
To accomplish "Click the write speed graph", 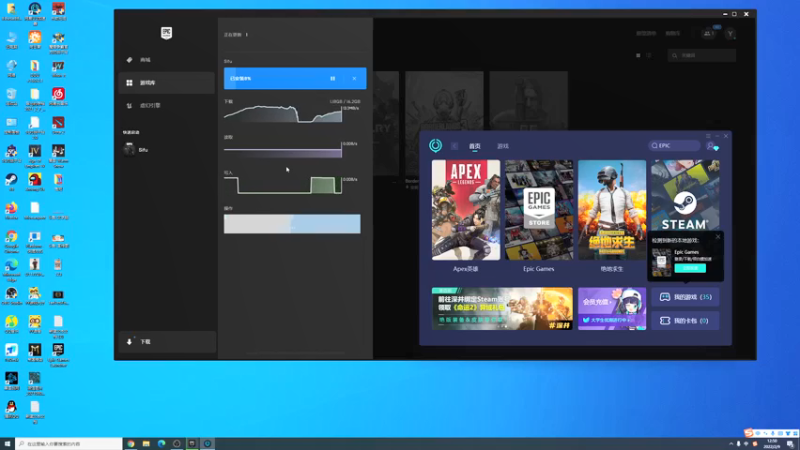I will (x=283, y=185).
